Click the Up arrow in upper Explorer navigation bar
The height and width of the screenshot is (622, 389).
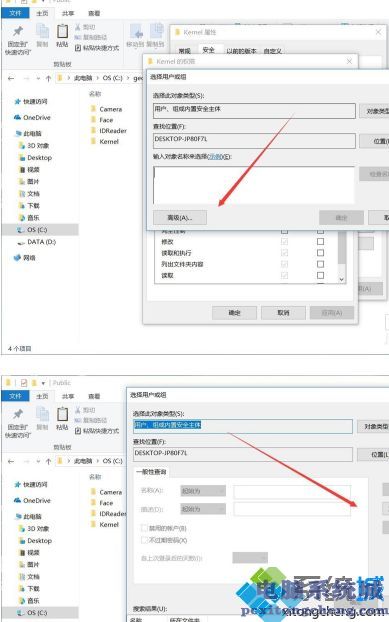48,78
